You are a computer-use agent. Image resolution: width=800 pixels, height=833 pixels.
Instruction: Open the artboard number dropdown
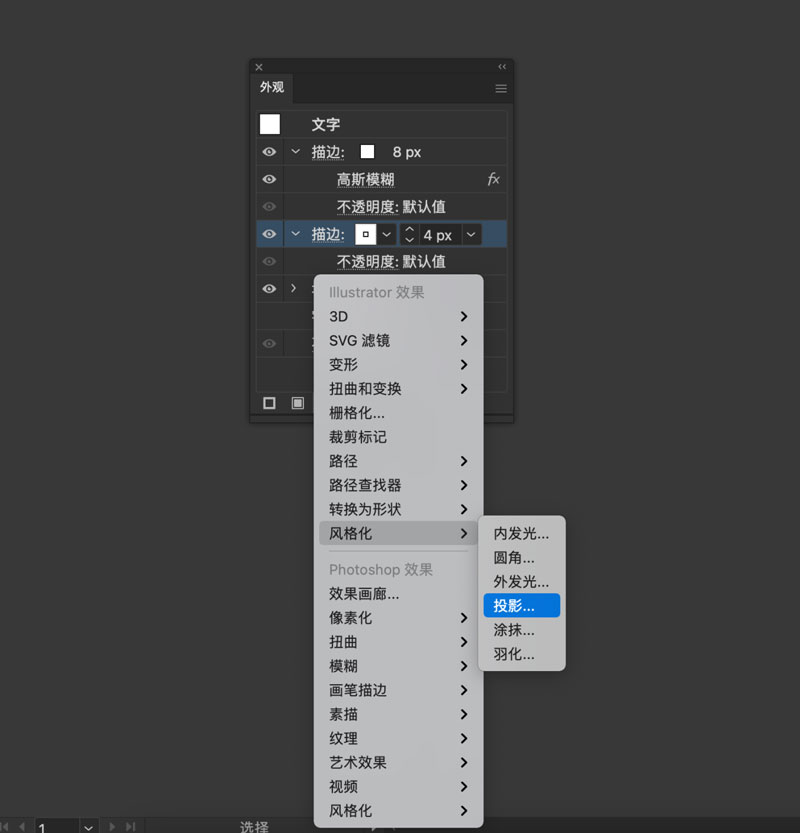(88, 827)
